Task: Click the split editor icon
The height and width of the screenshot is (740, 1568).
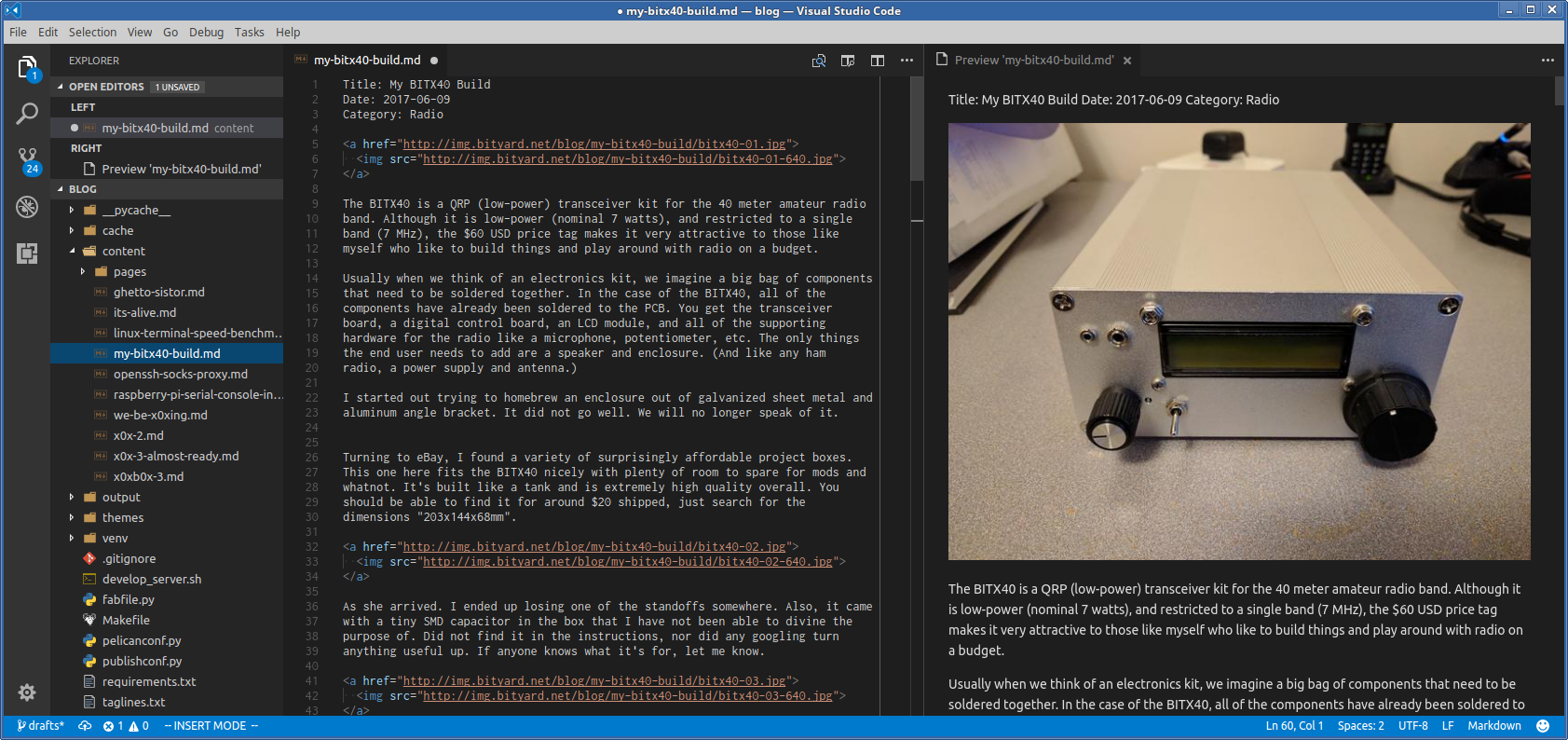Action: pos(878,61)
